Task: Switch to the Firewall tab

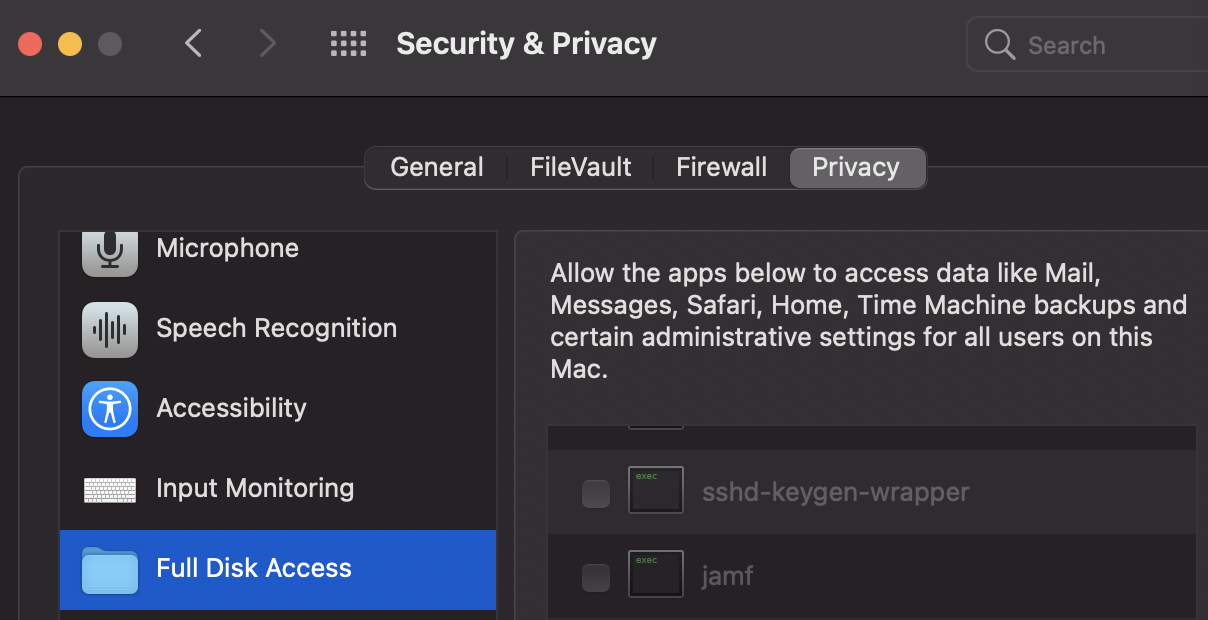Action: coord(721,167)
